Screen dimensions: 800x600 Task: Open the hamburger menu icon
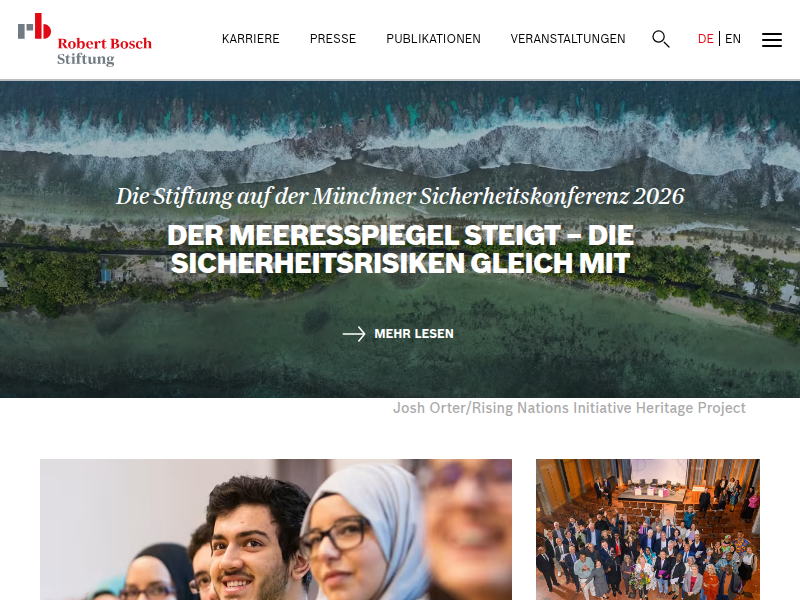click(x=771, y=40)
